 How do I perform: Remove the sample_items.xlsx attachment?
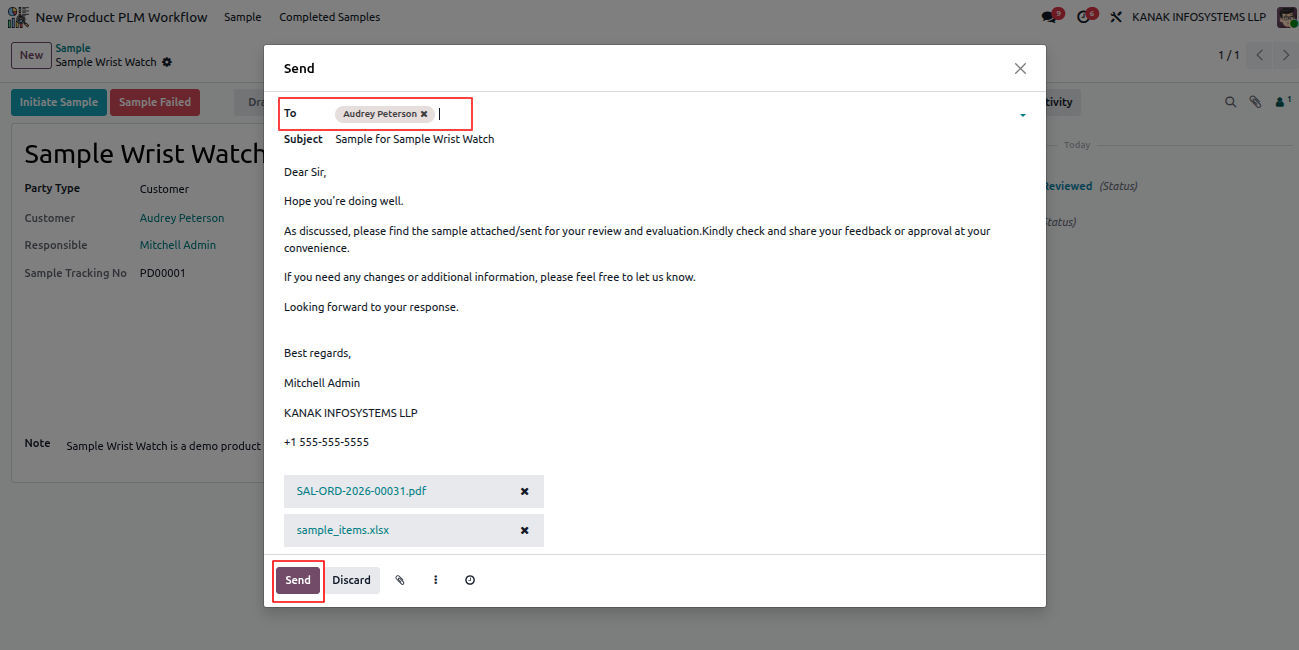524,530
